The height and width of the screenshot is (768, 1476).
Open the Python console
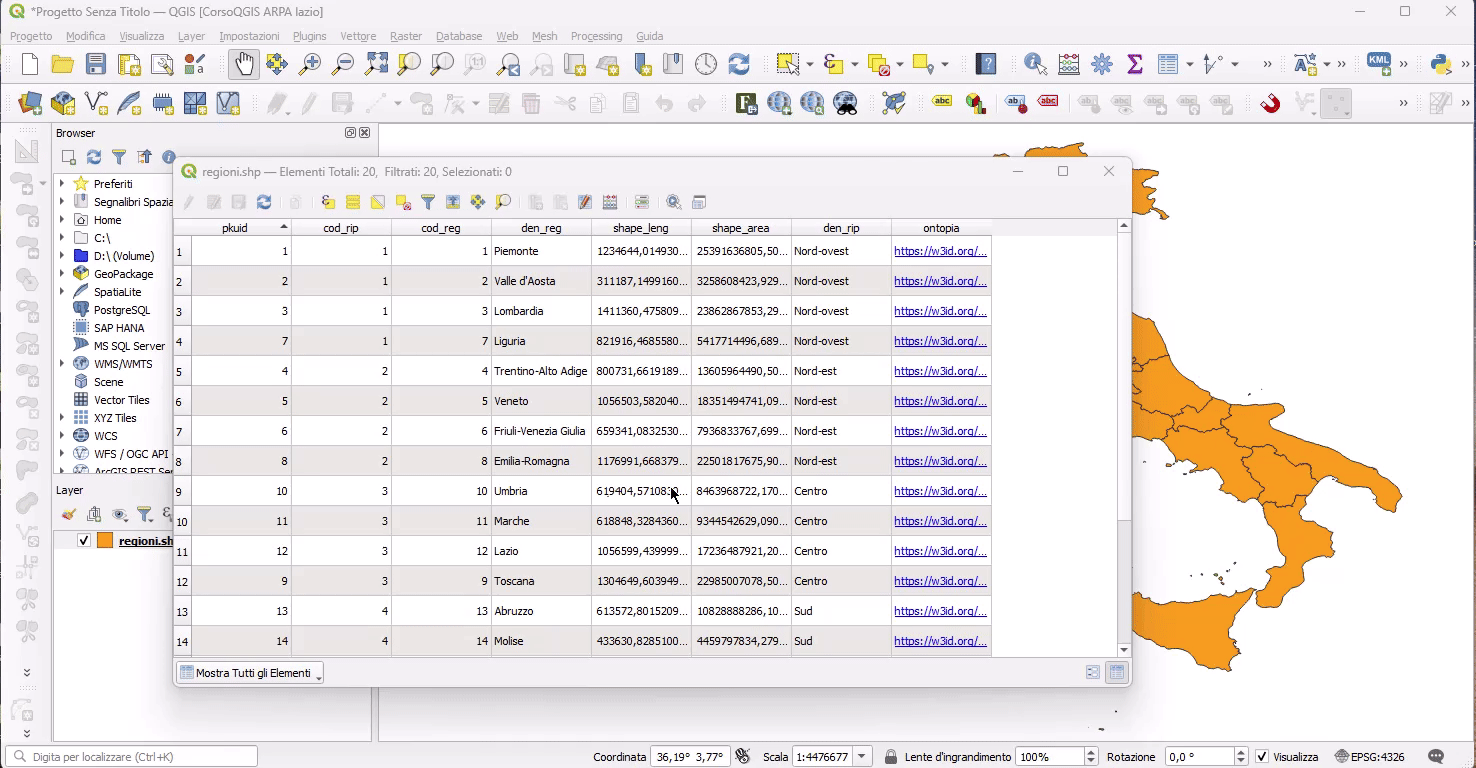[1440, 65]
